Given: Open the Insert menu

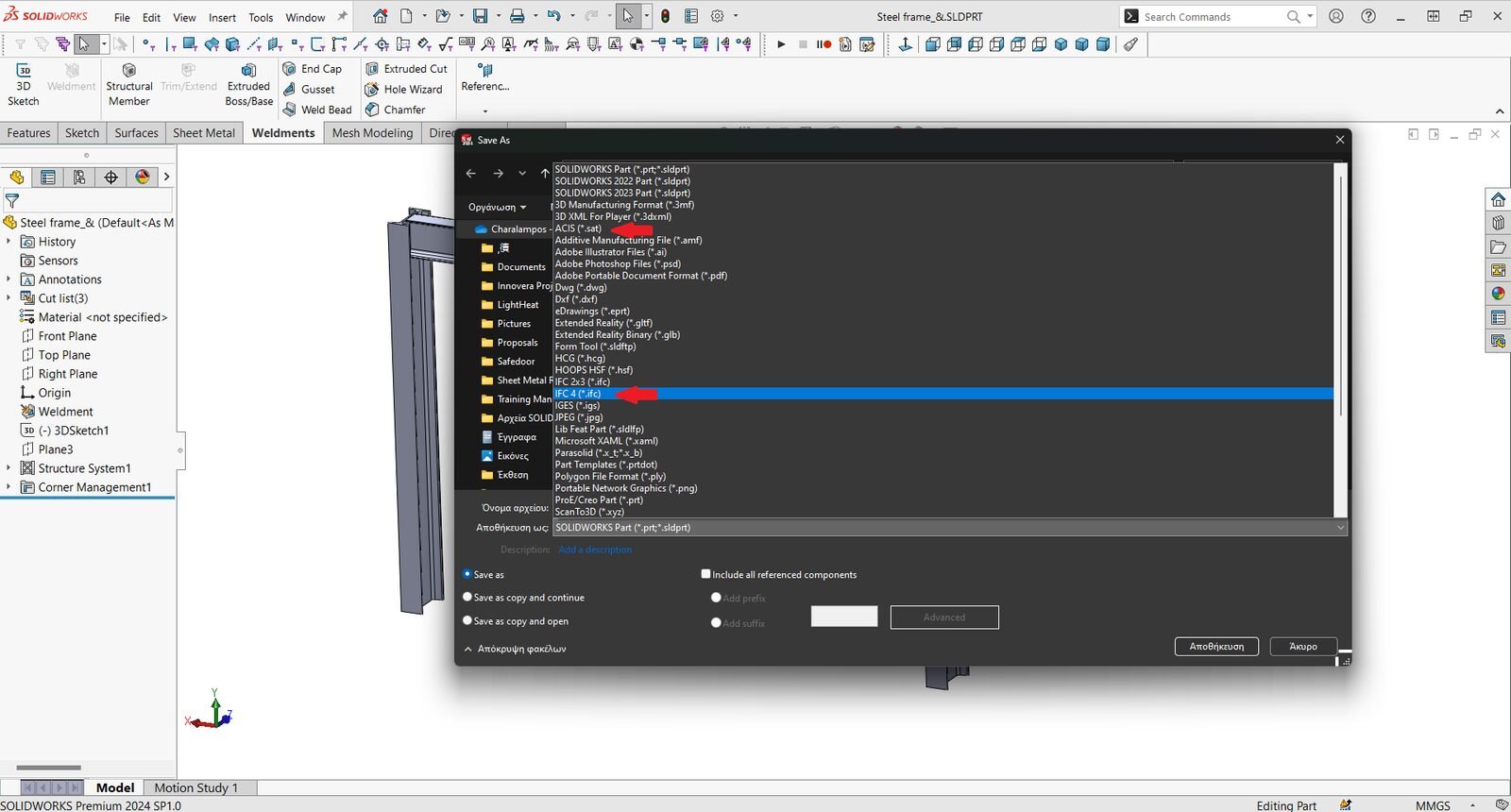Looking at the screenshot, I should (x=222, y=18).
